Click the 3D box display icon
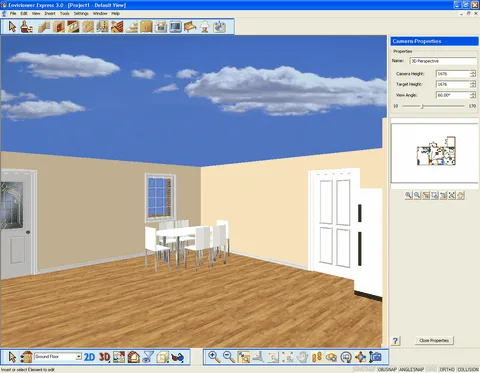This screenshot has height=373, width=480. click(162, 357)
